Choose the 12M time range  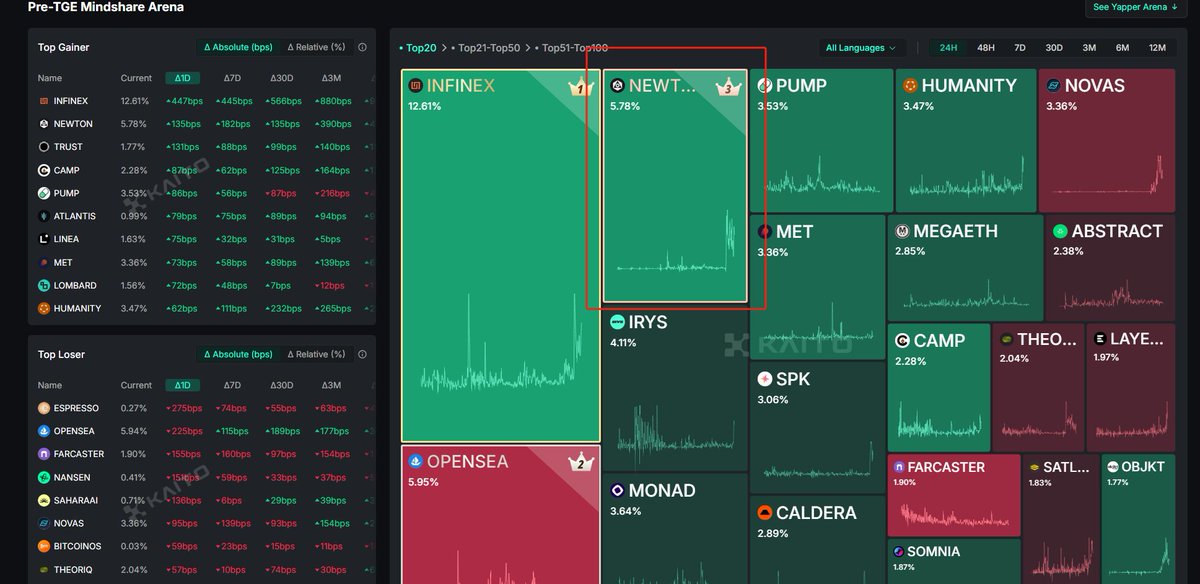tap(1157, 48)
